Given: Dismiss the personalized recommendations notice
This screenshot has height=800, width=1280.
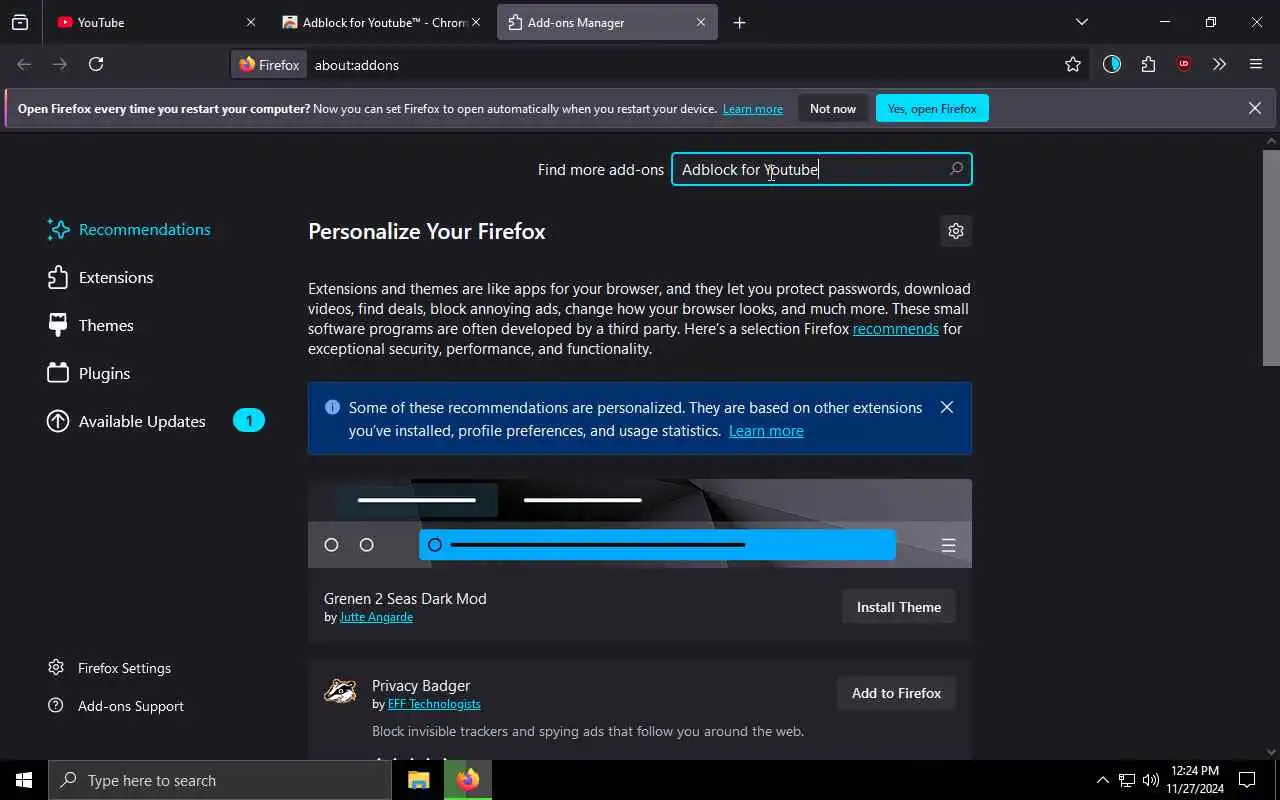Looking at the screenshot, I should (x=947, y=407).
